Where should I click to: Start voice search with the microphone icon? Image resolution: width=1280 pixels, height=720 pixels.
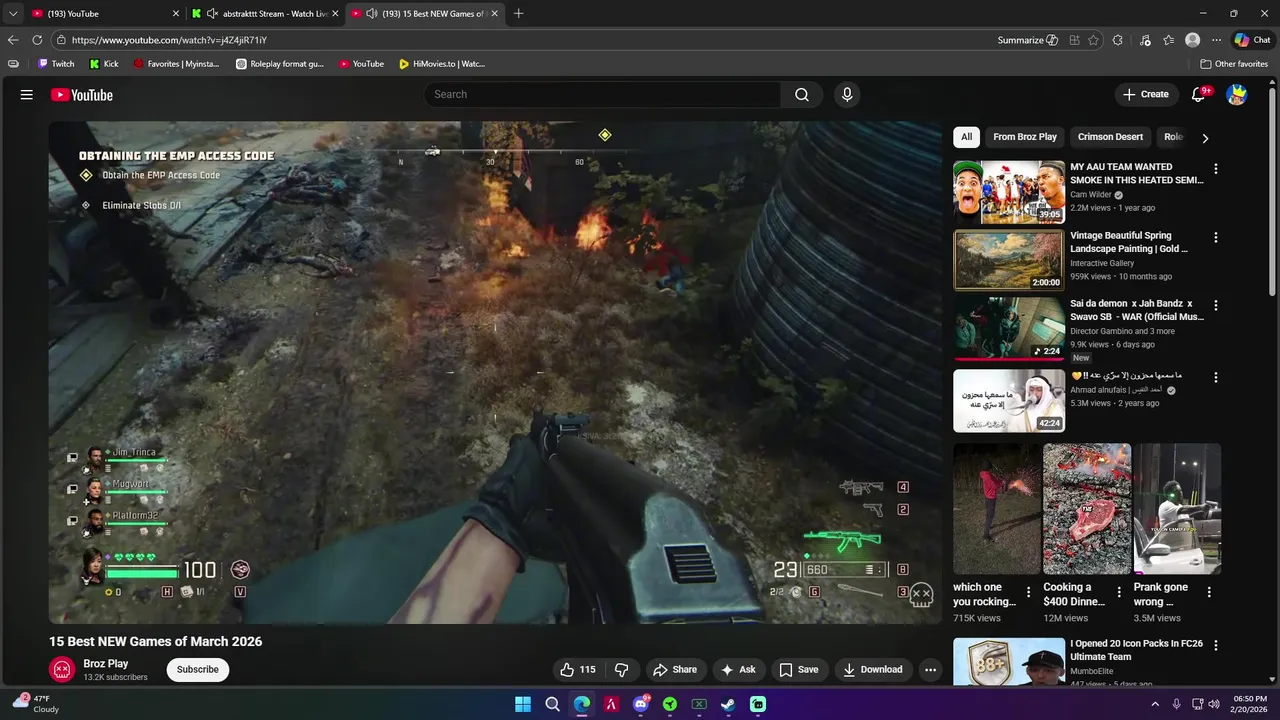(x=847, y=94)
